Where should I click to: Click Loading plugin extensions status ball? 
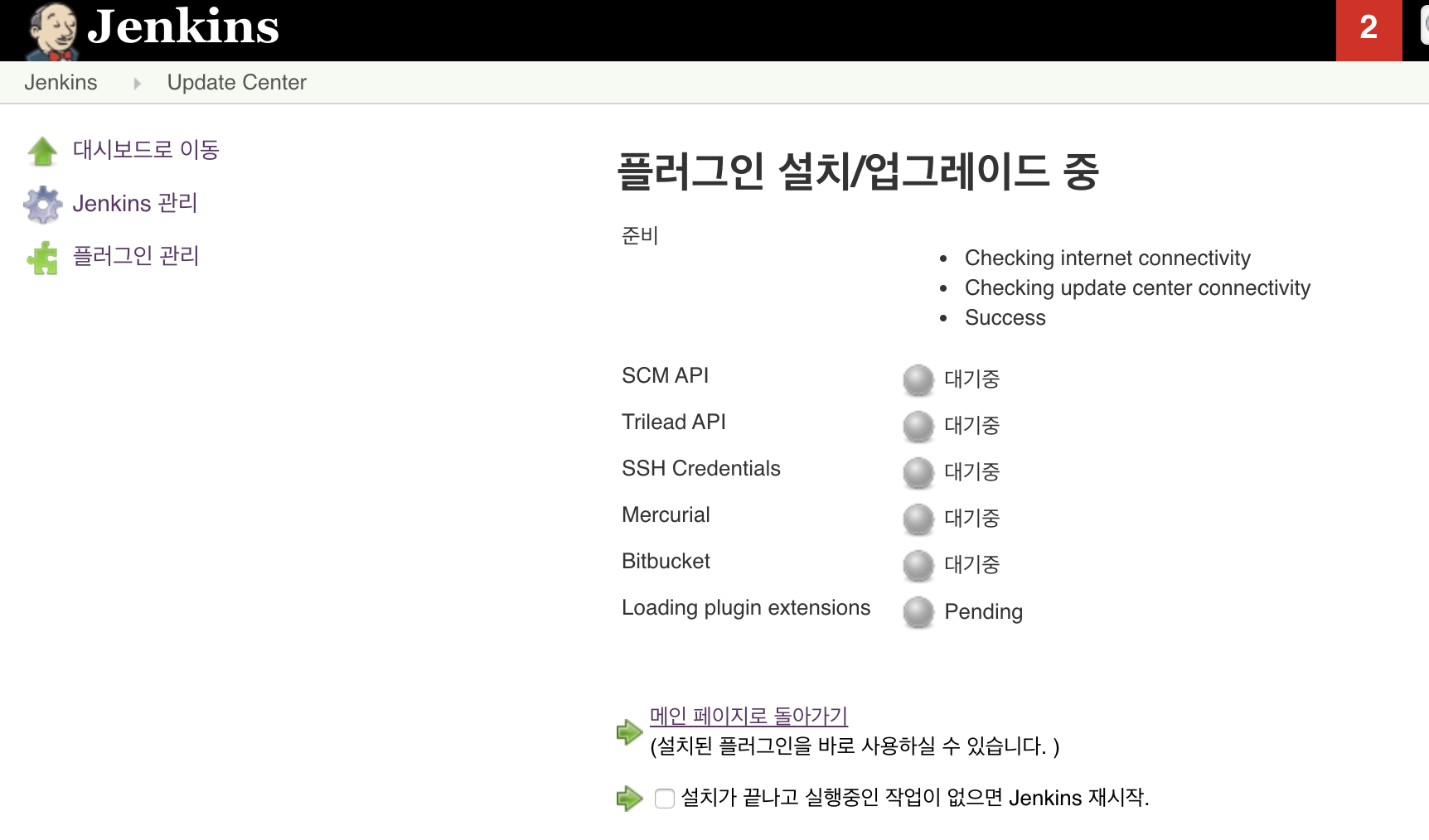pos(918,612)
